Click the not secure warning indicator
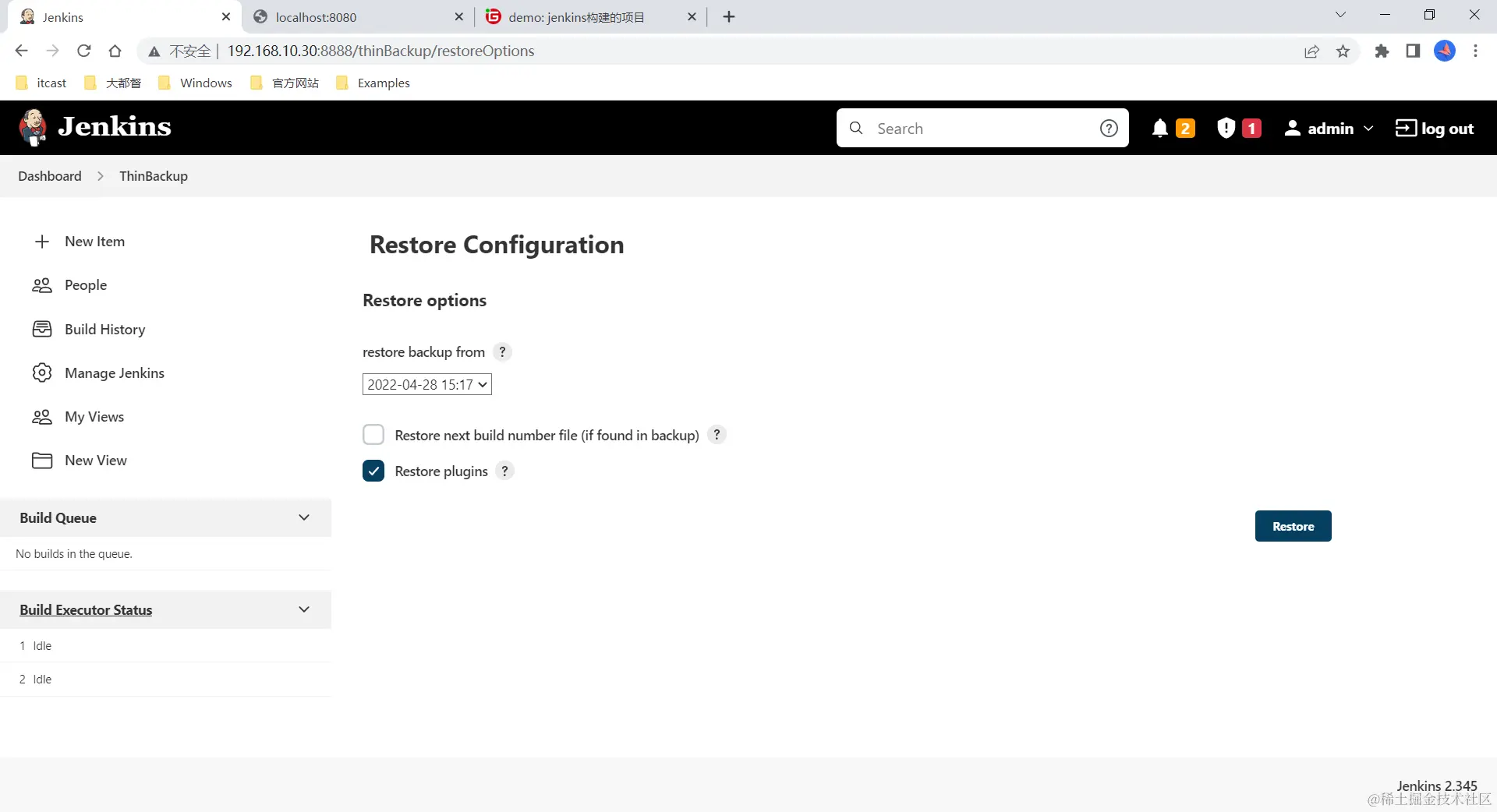Image resolution: width=1497 pixels, height=812 pixels. [x=179, y=51]
